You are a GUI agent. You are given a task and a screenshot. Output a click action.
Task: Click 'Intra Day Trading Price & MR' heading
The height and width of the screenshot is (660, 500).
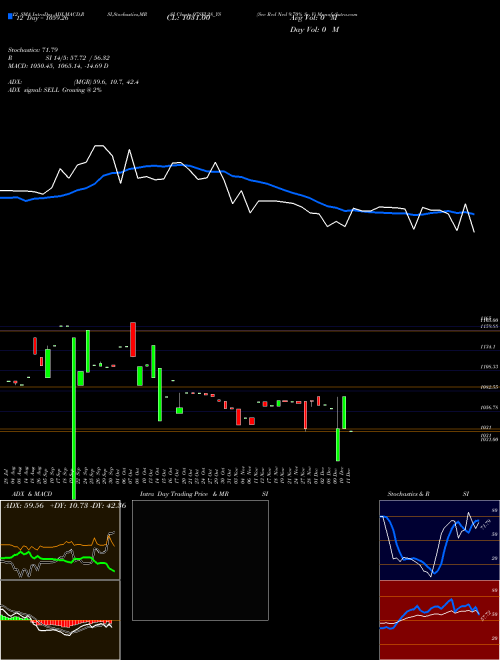click(x=184, y=494)
